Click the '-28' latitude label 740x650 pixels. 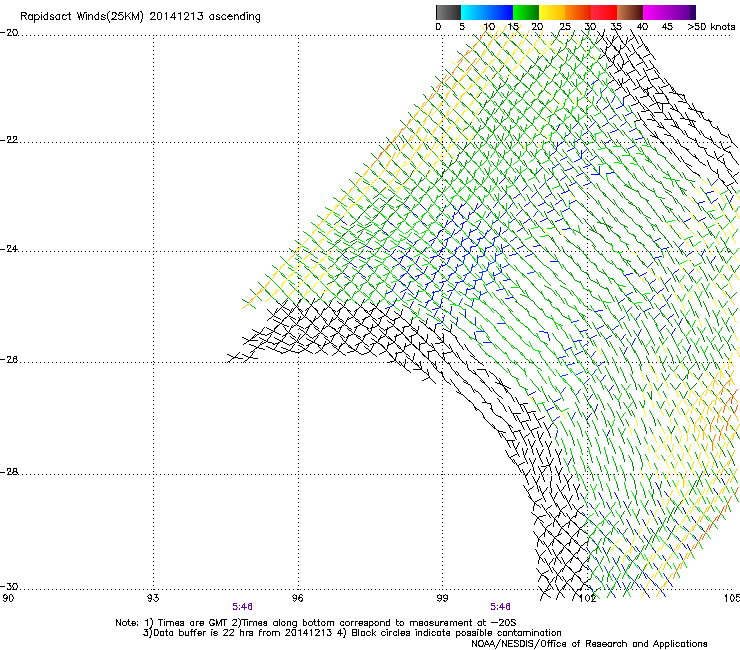click(9, 472)
